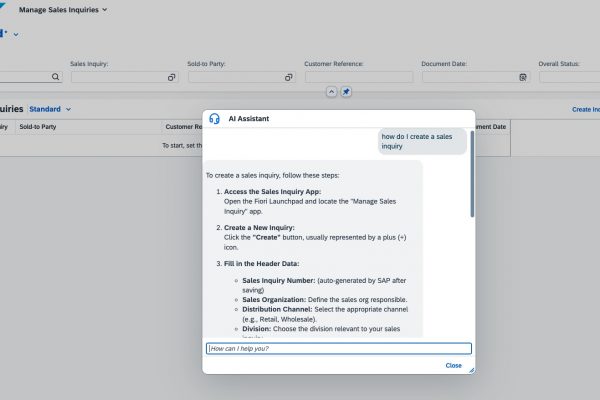Image resolution: width=600 pixels, height=400 pixels.
Task: Click the Sales Inquiry filter input field
Action: tap(124, 77)
